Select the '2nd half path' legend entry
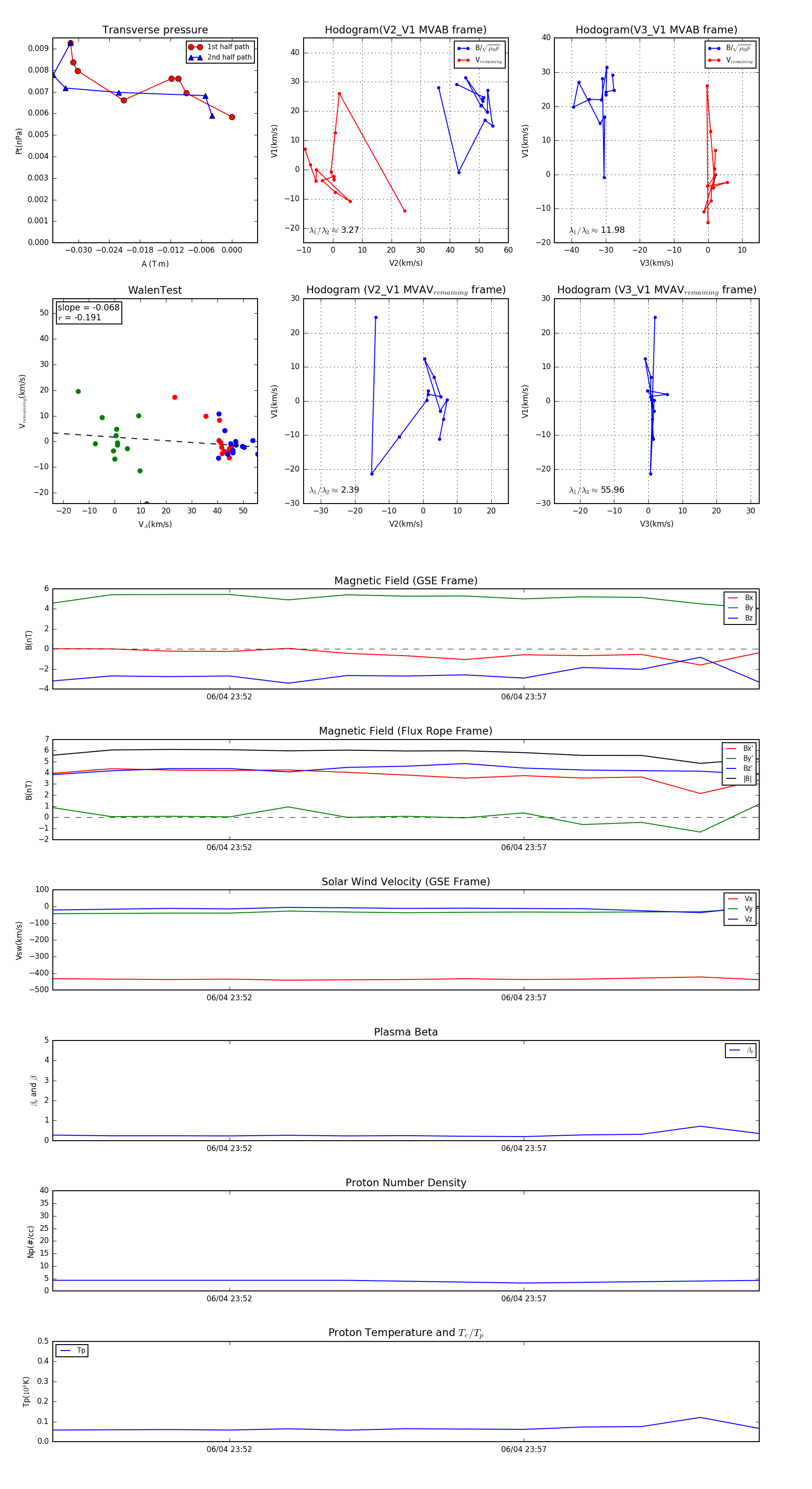 (220, 57)
